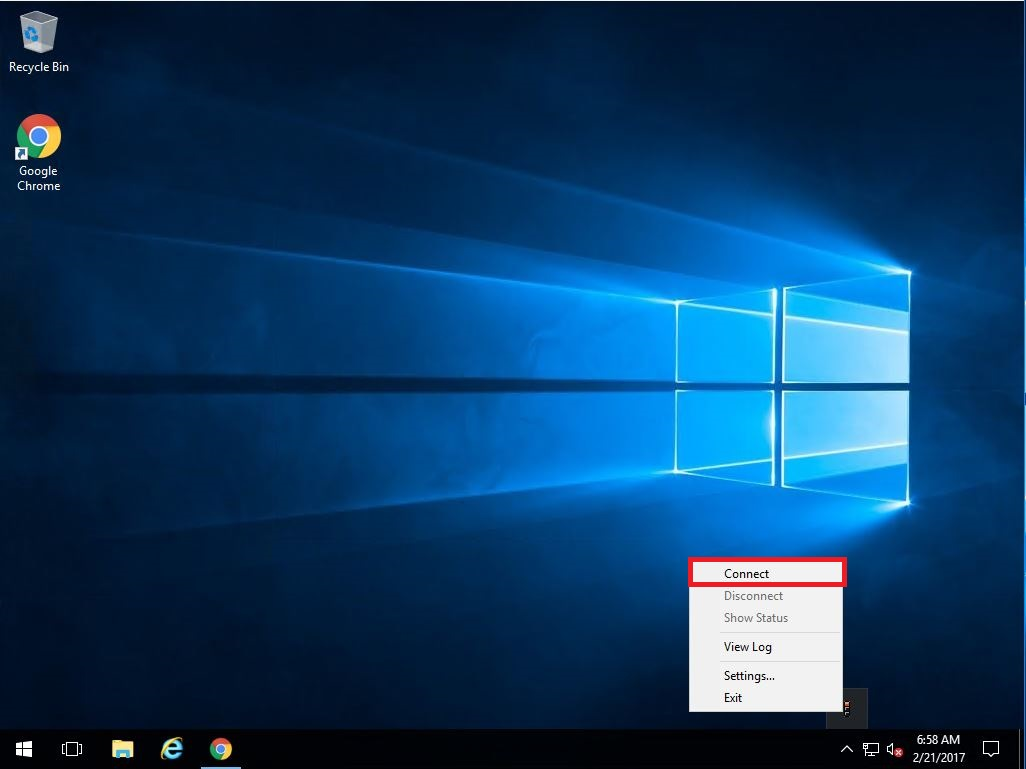Click the VPN tray icon under the menu
The height and width of the screenshot is (769, 1026).
847,708
